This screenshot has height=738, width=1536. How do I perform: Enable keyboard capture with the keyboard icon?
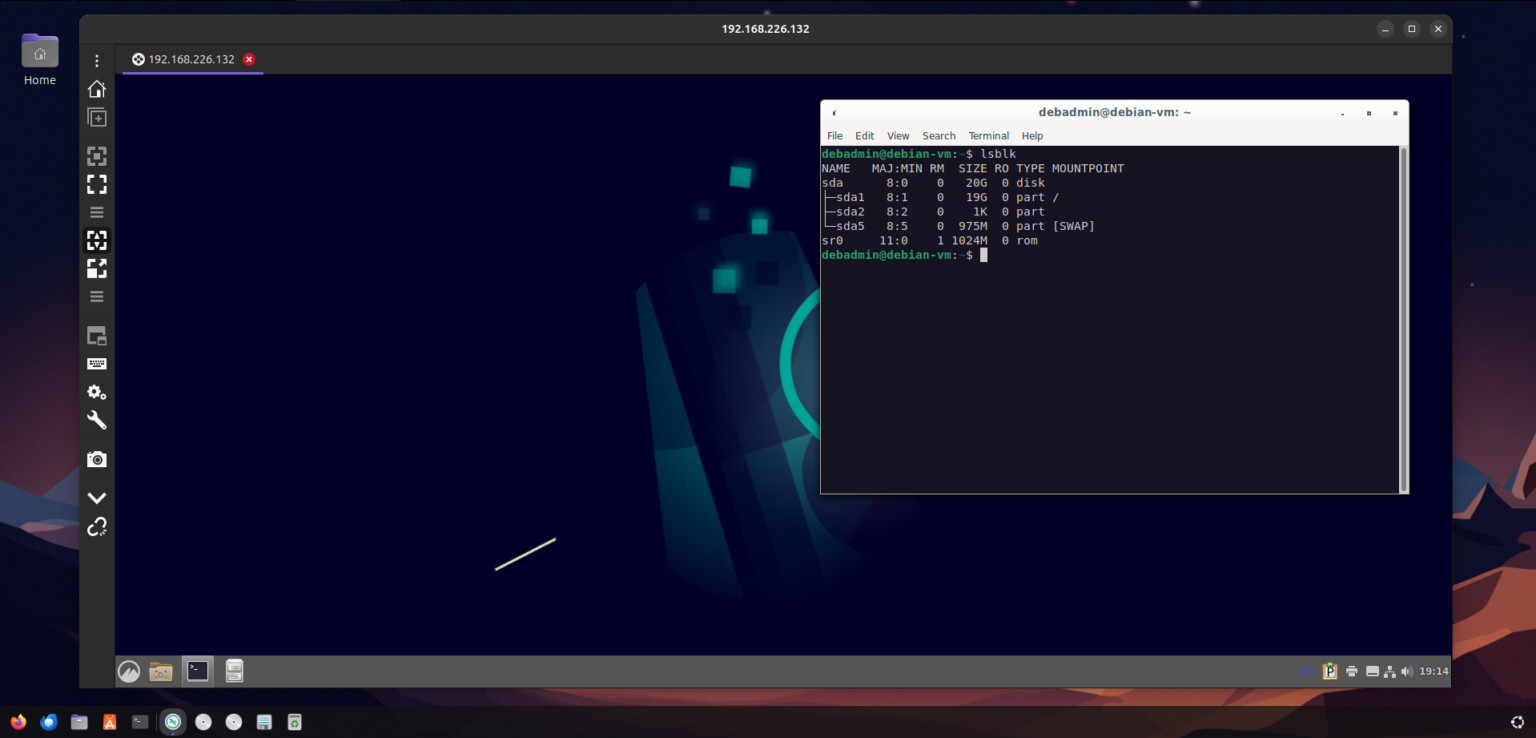[x=96, y=363]
